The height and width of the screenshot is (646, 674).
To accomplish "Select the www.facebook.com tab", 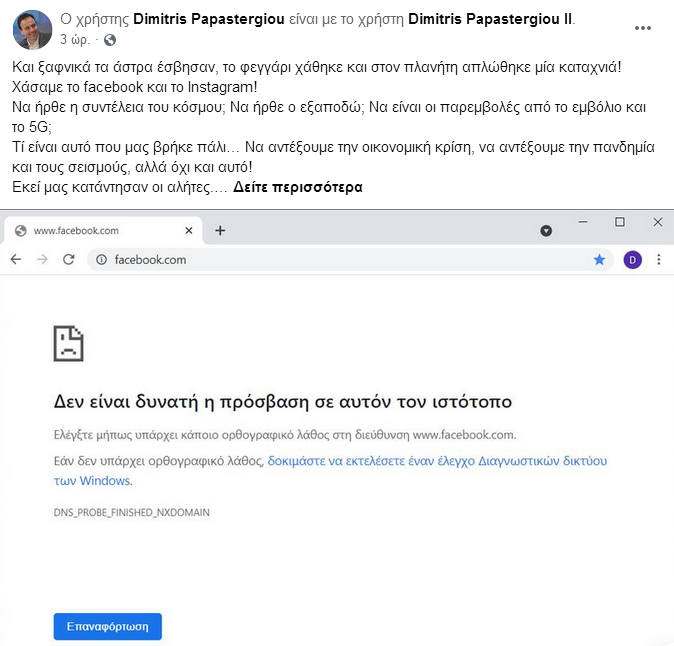I will (x=103, y=231).
